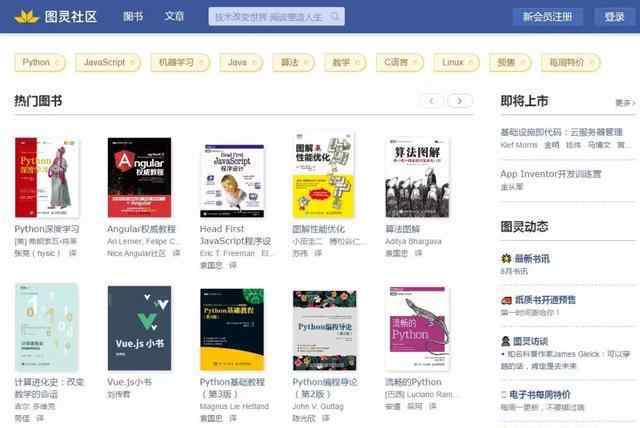Select the Linux tag
The height and width of the screenshot is (428, 640).
click(x=456, y=62)
